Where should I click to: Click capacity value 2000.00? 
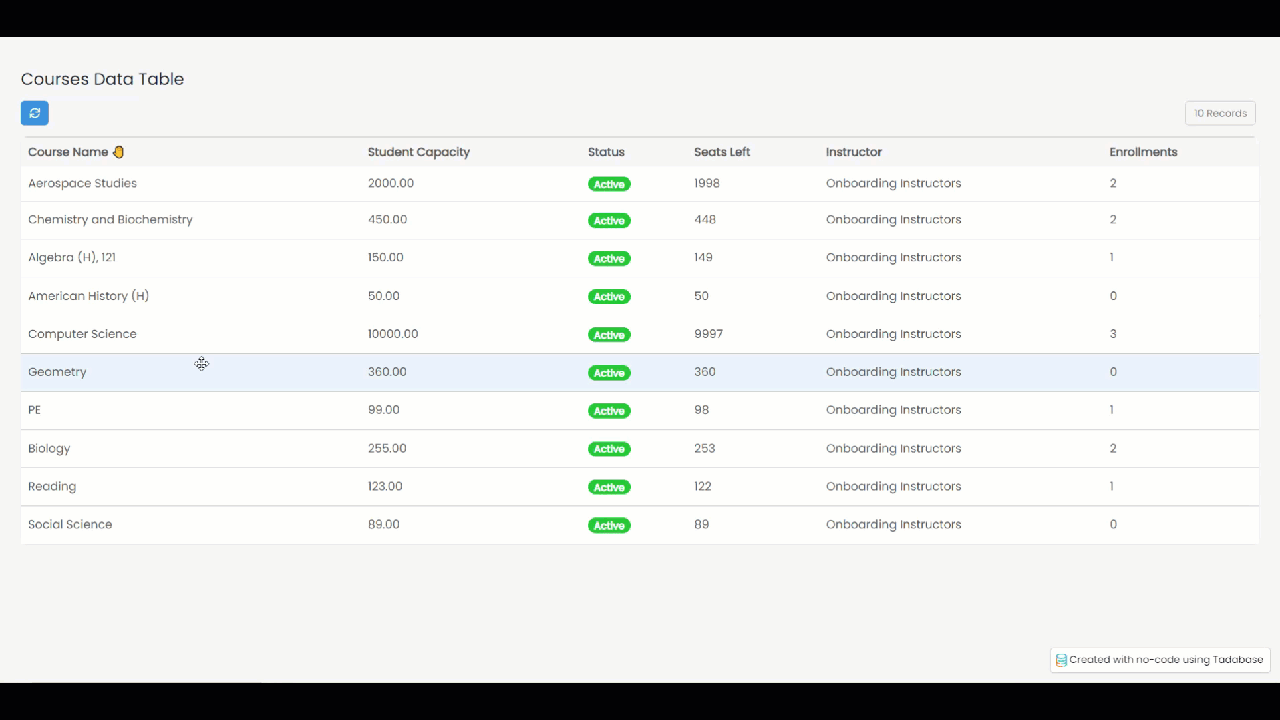click(x=391, y=183)
